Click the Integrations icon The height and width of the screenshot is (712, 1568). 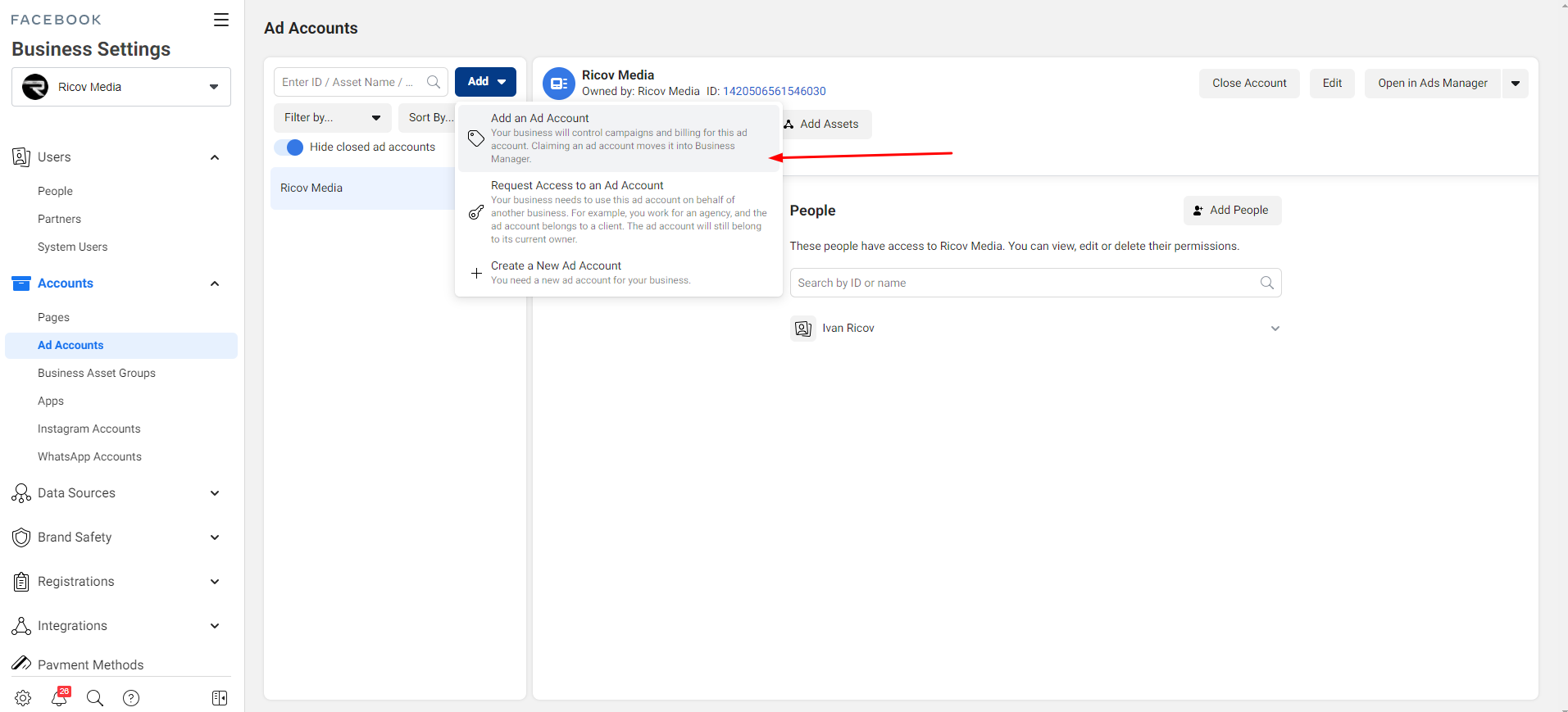click(21, 626)
